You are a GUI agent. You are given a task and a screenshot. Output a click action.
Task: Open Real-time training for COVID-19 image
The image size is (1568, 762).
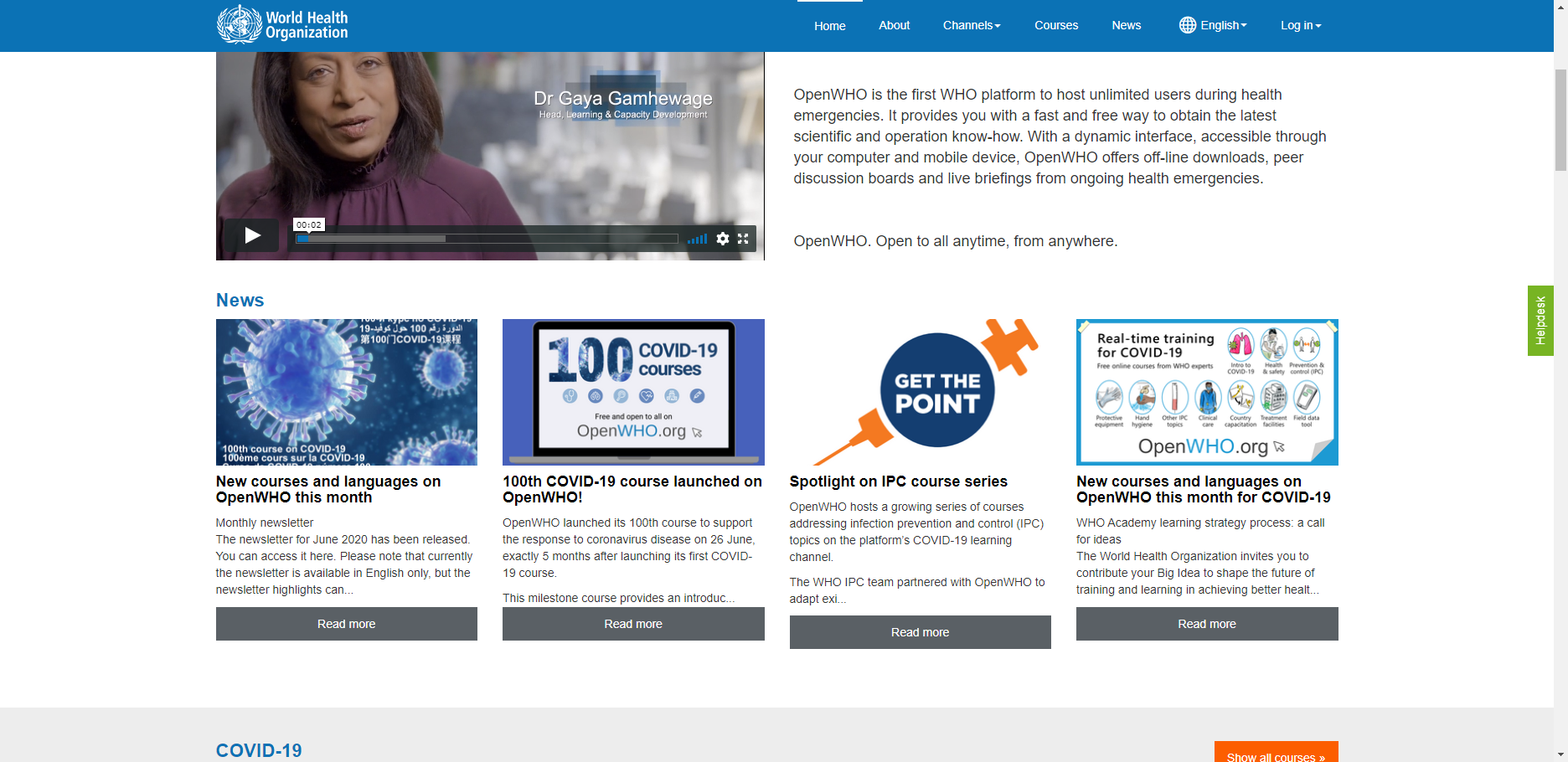pos(1206,392)
